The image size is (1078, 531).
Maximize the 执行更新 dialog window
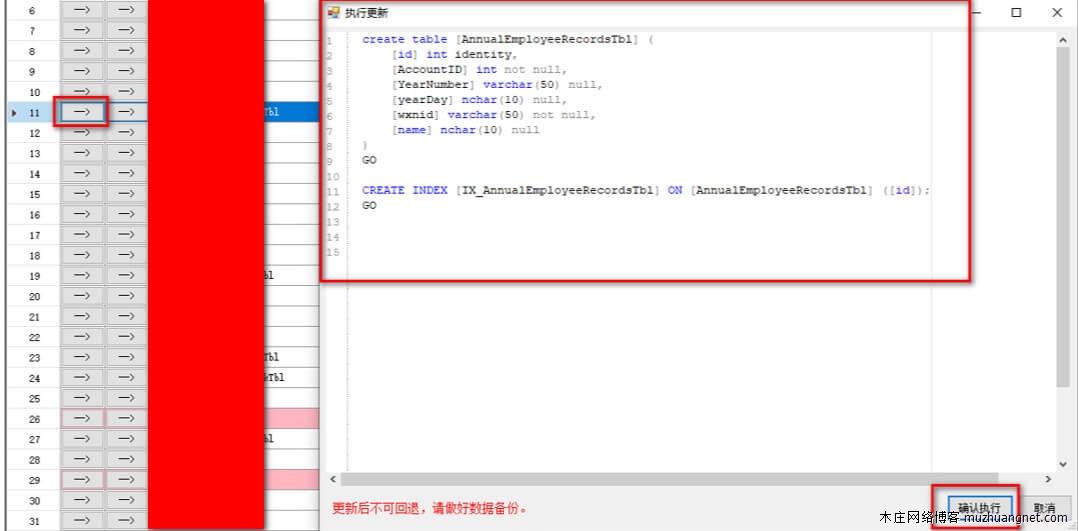pos(1016,12)
